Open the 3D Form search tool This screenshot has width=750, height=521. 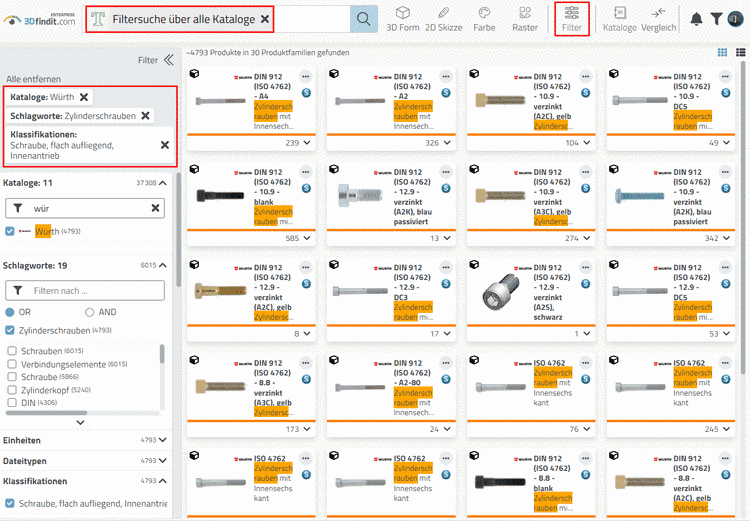pos(403,19)
